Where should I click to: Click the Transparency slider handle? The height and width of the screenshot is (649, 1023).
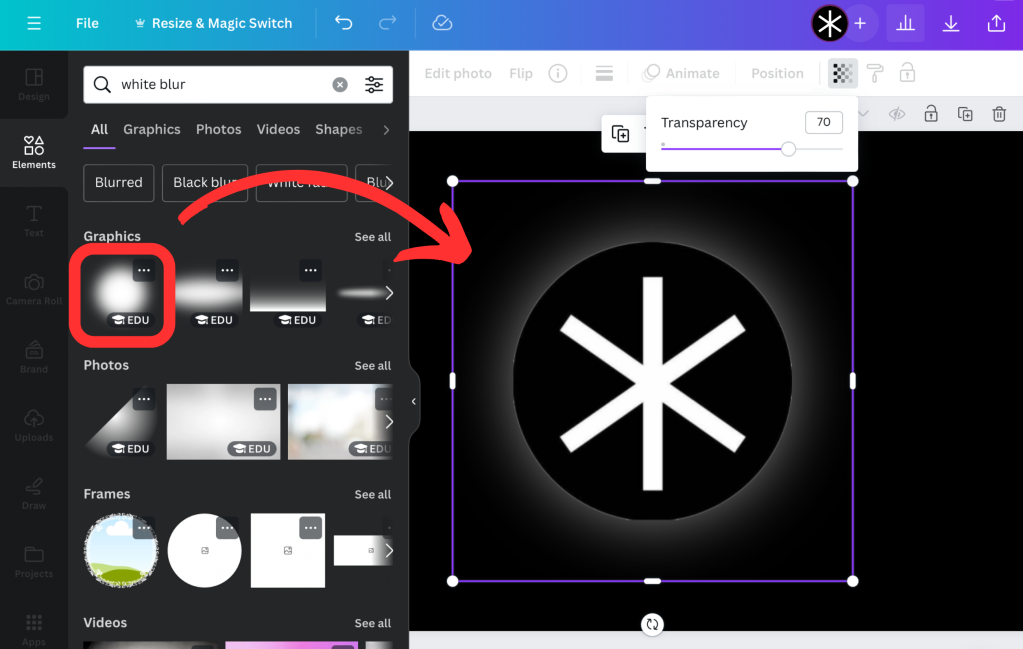point(788,149)
